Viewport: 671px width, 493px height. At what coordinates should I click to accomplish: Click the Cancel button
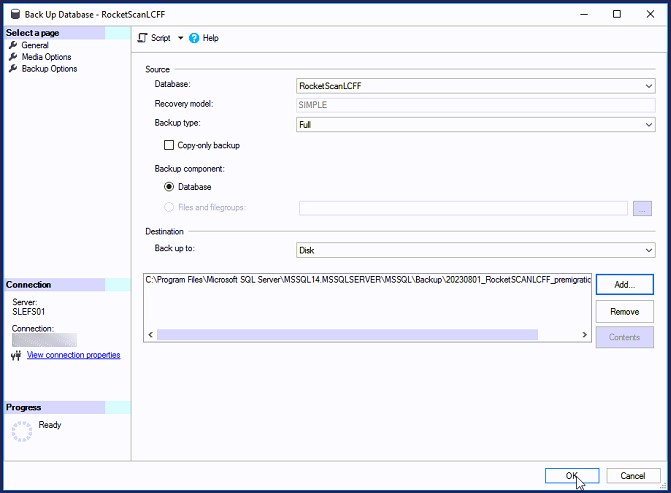click(632, 475)
